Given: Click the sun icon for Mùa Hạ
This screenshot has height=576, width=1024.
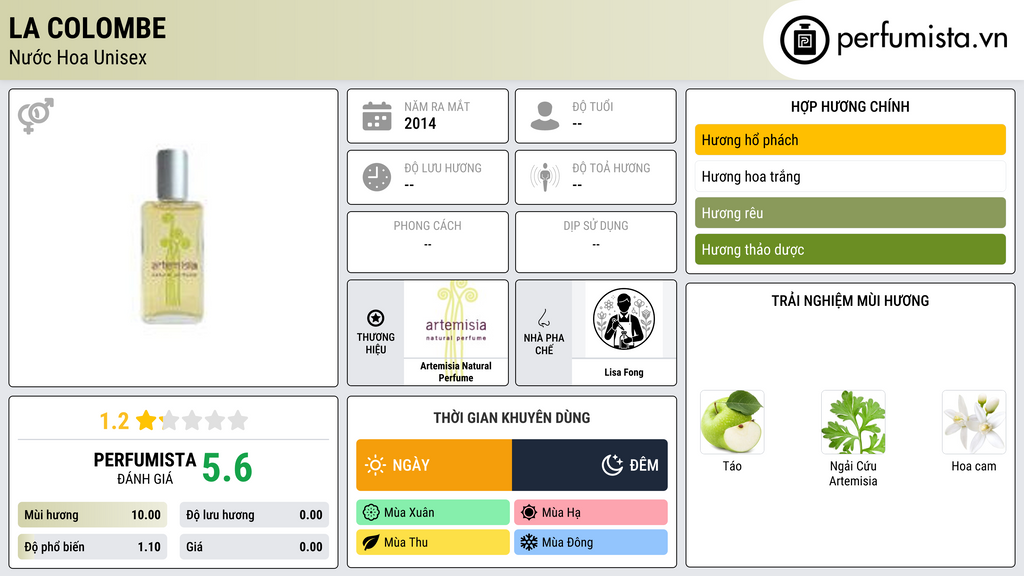Looking at the screenshot, I should click(x=529, y=513).
